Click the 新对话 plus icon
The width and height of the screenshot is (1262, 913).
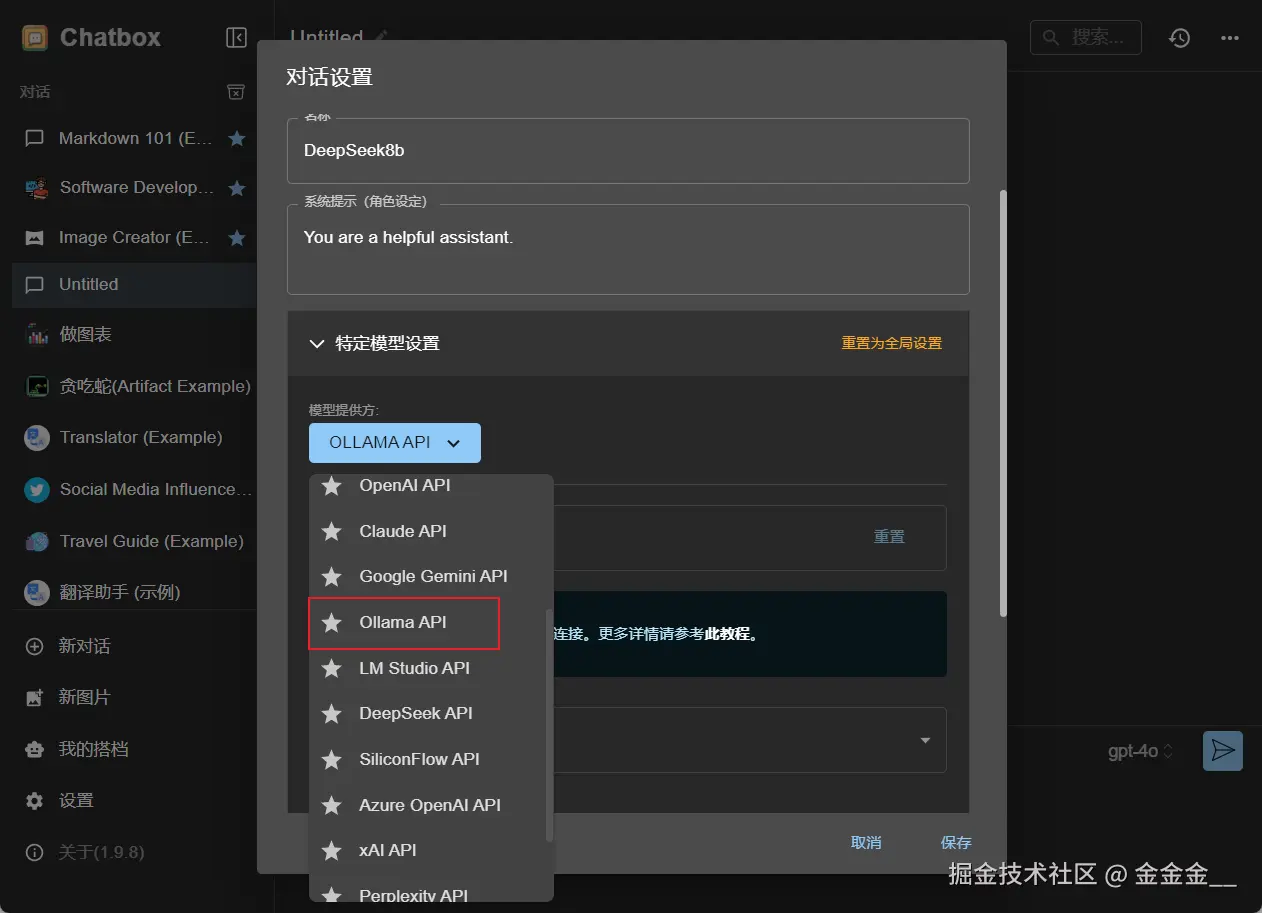pos(35,647)
